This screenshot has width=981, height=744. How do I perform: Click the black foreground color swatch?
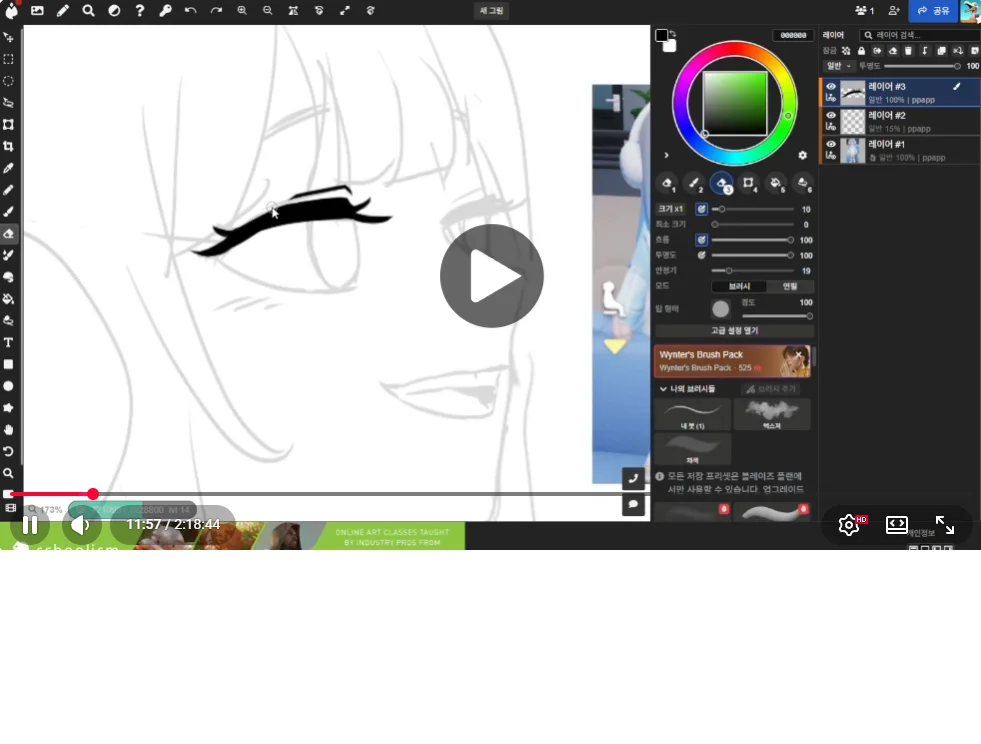[661, 36]
